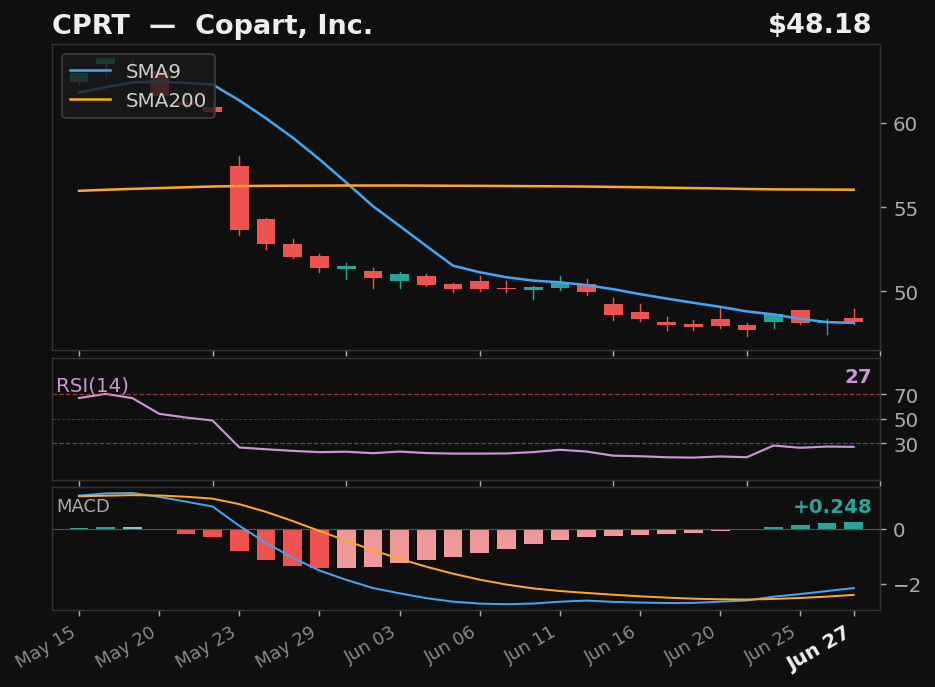Click the Jun 11 date label

click(x=530, y=645)
